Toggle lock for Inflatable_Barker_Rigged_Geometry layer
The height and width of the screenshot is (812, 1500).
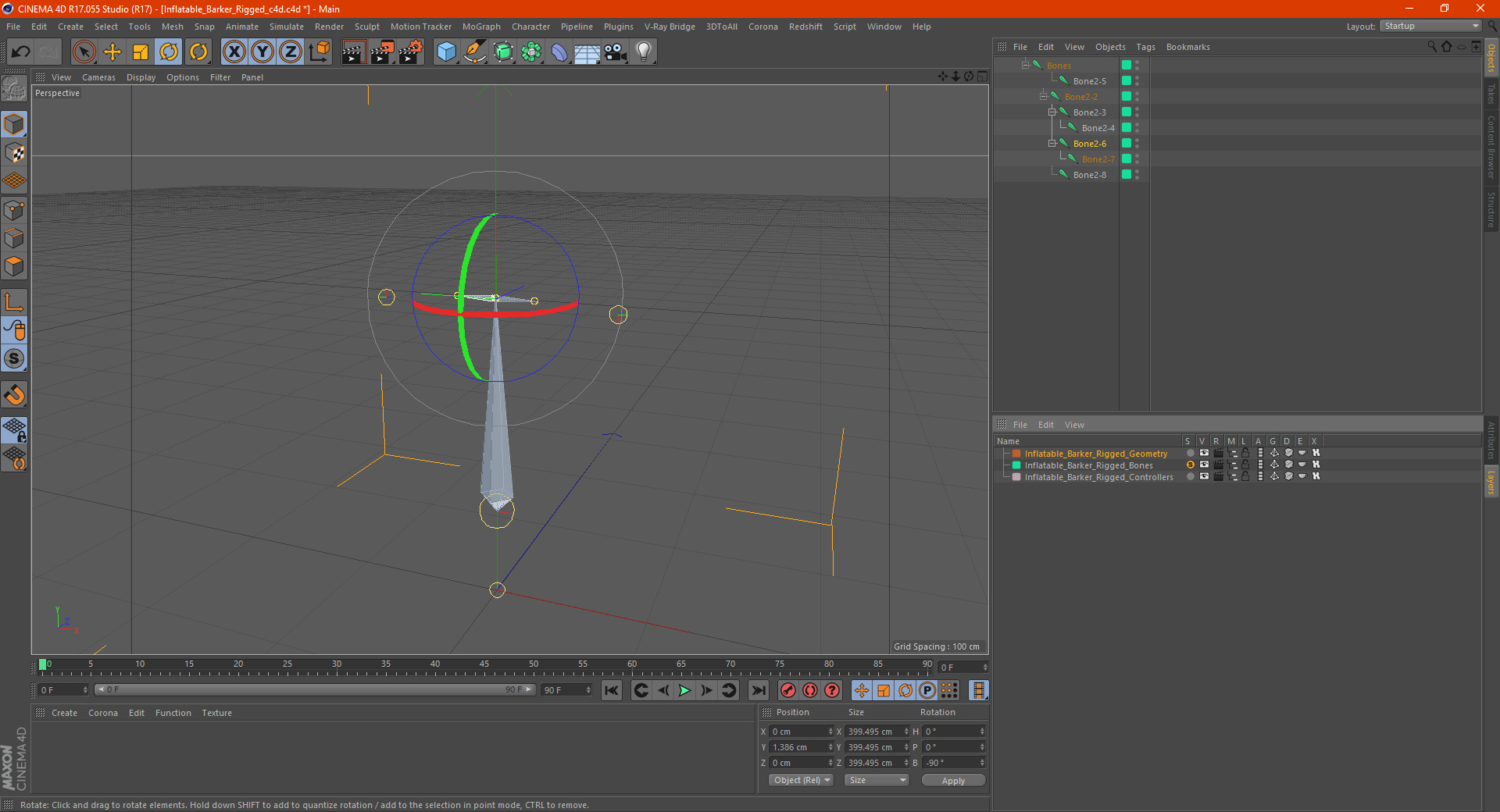(1245, 453)
